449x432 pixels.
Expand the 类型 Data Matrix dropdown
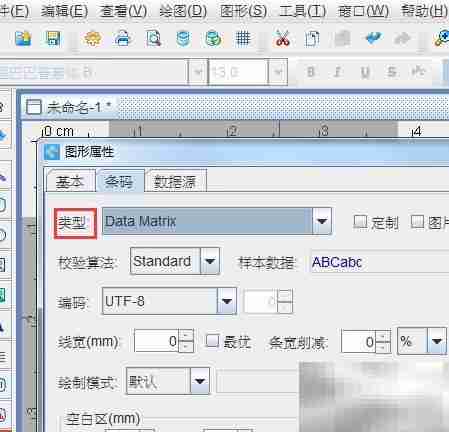coord(322,221)
